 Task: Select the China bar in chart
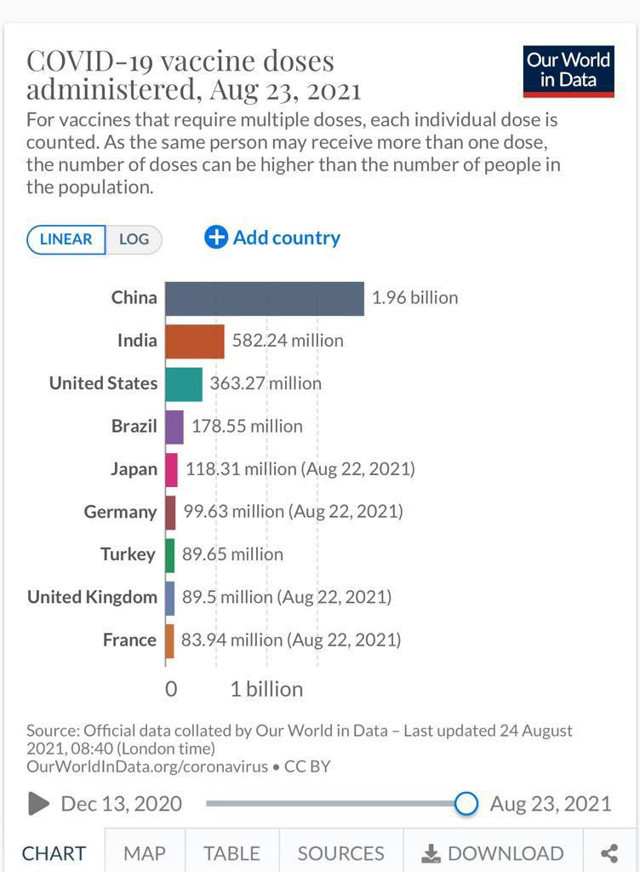264,298
